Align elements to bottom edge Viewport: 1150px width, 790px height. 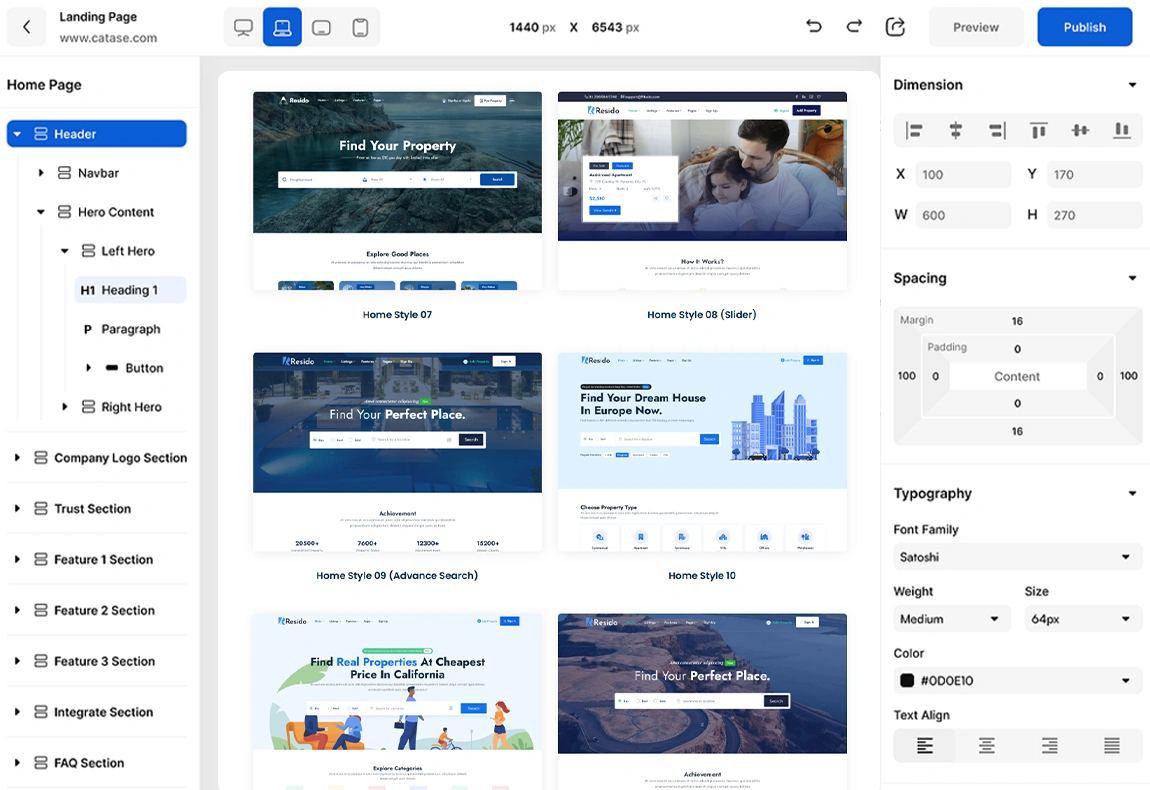point(1122,130)
